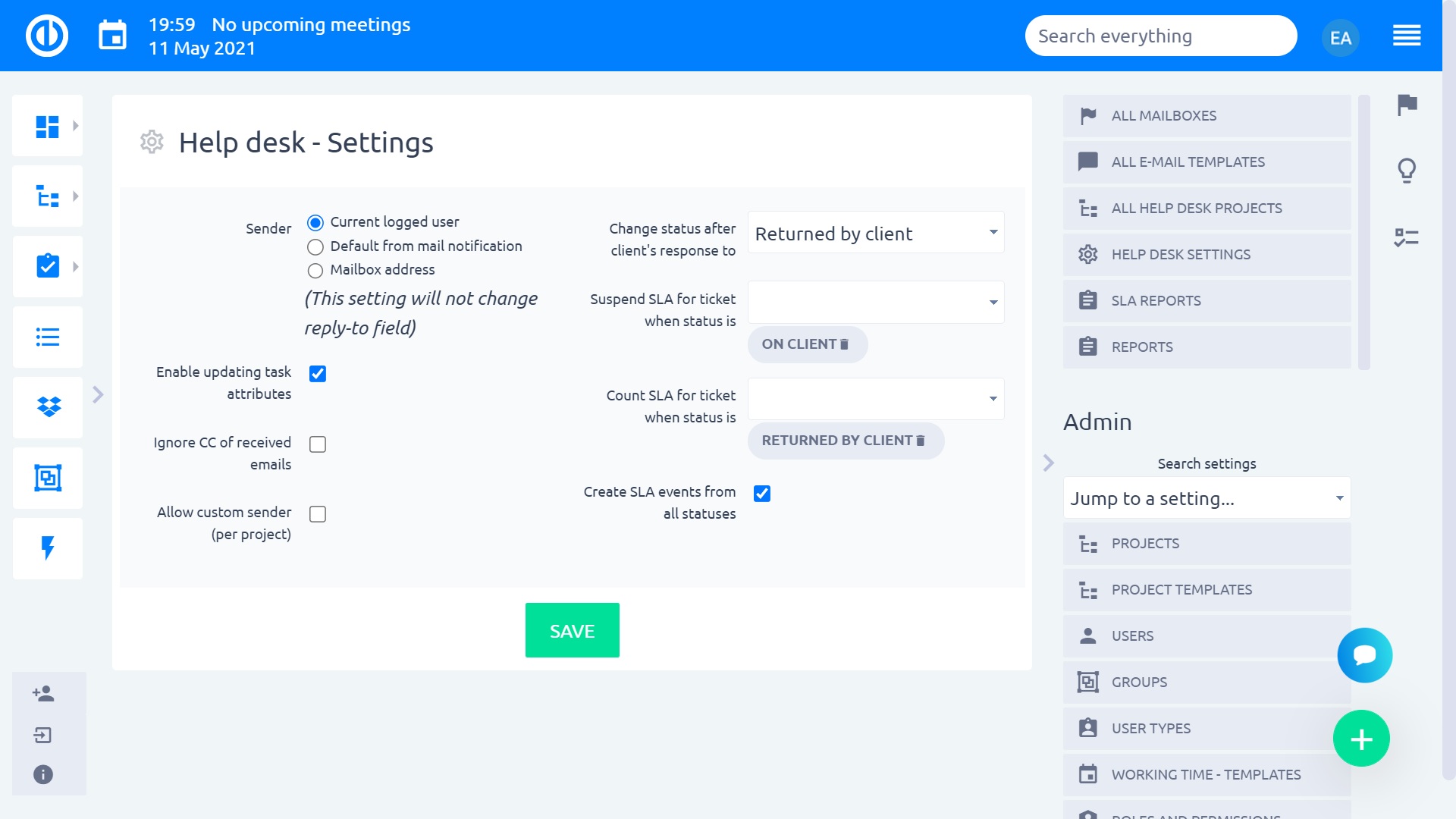Open ALL E-MAIL TEMPLATES menu item
The height and width of the screenshot is (819, 1456).
click(1207, 162)
